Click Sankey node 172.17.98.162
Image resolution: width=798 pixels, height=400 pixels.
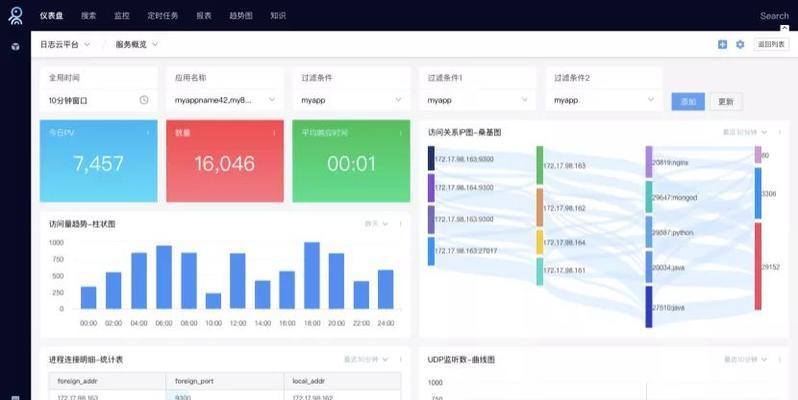[x=539, y=208]
